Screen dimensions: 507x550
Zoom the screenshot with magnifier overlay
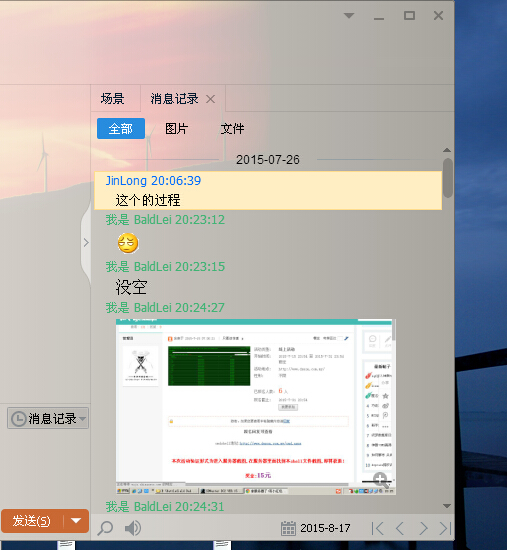pyautogui.click(x=381, y=480)
